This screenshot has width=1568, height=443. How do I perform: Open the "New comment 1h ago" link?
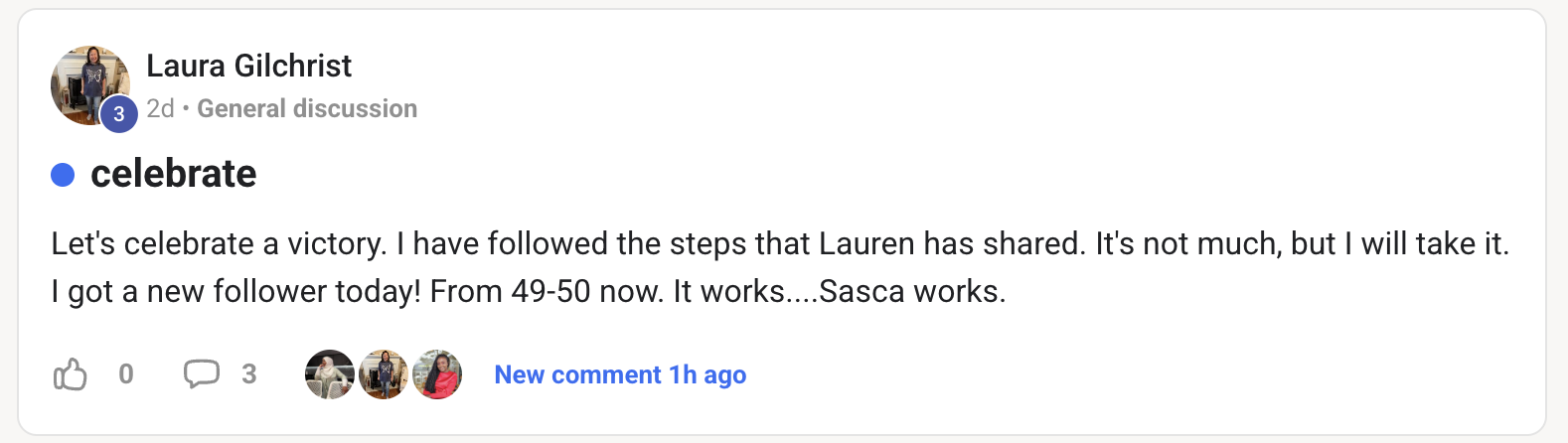pos(620,374)
